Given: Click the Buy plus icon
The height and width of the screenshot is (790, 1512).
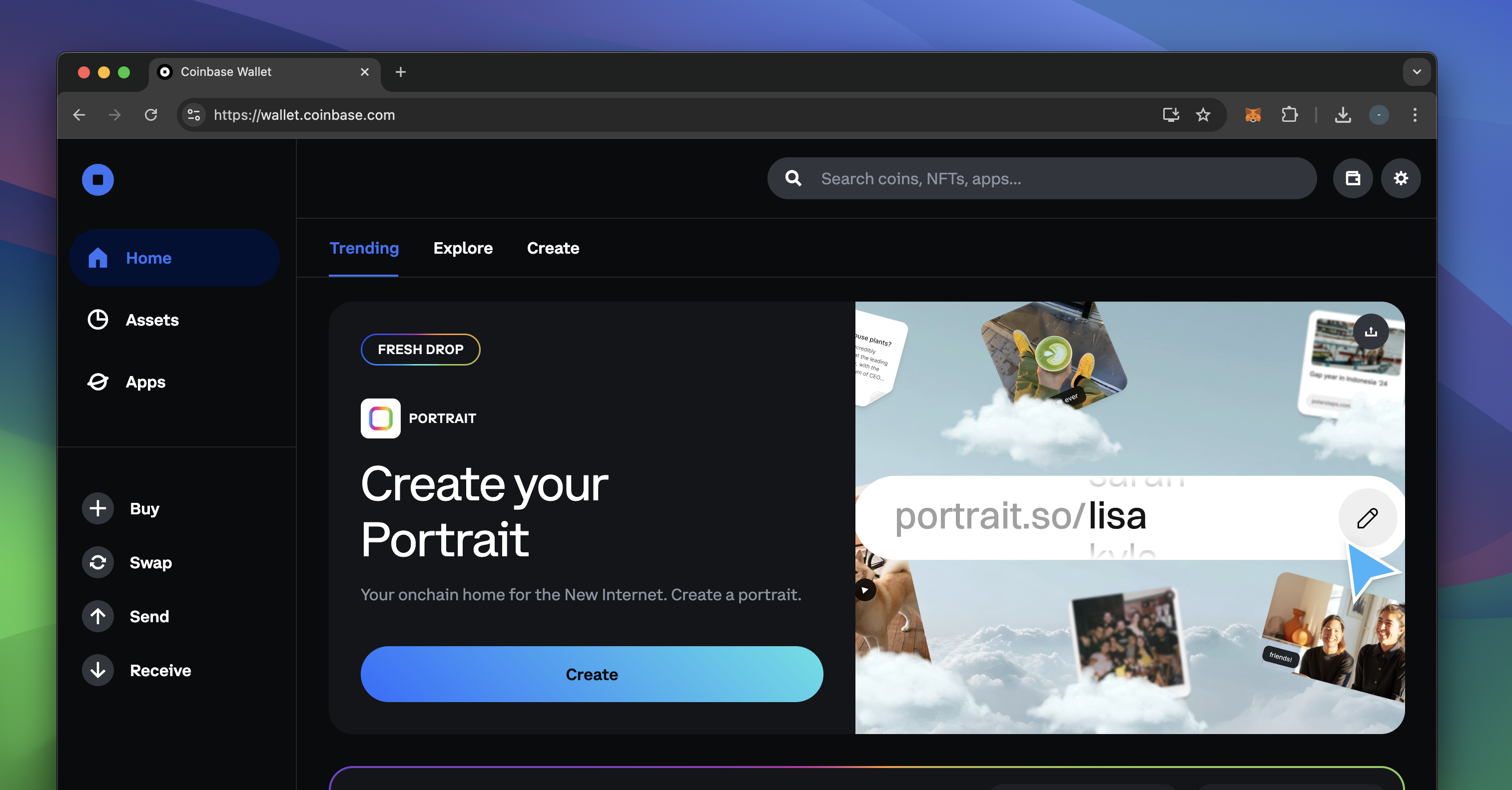Looking at the screenshot, I should (x=97, y=508).
